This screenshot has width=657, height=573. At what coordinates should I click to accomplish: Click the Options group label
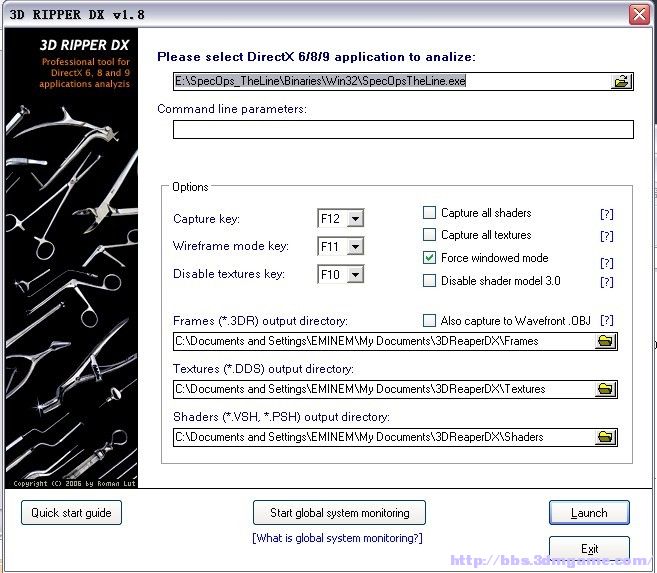[x=190, y=187]
